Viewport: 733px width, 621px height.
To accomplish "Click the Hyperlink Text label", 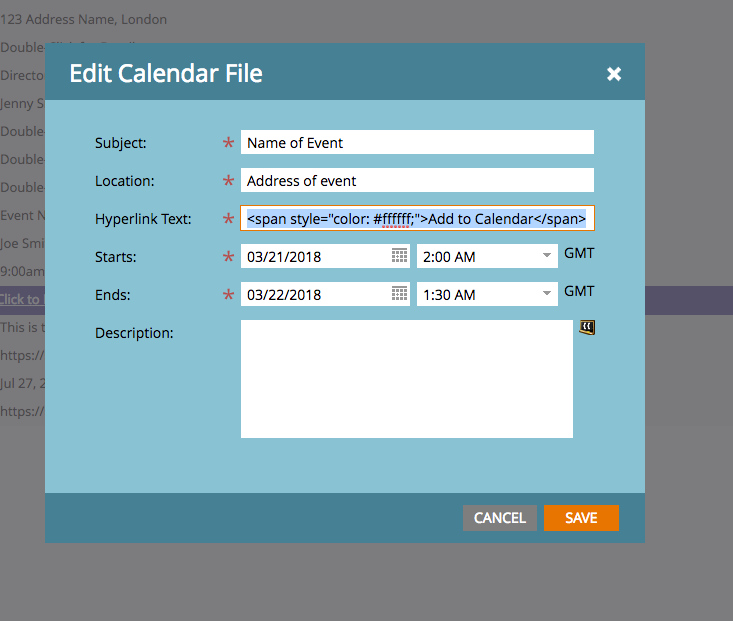I will click(143, 219).
